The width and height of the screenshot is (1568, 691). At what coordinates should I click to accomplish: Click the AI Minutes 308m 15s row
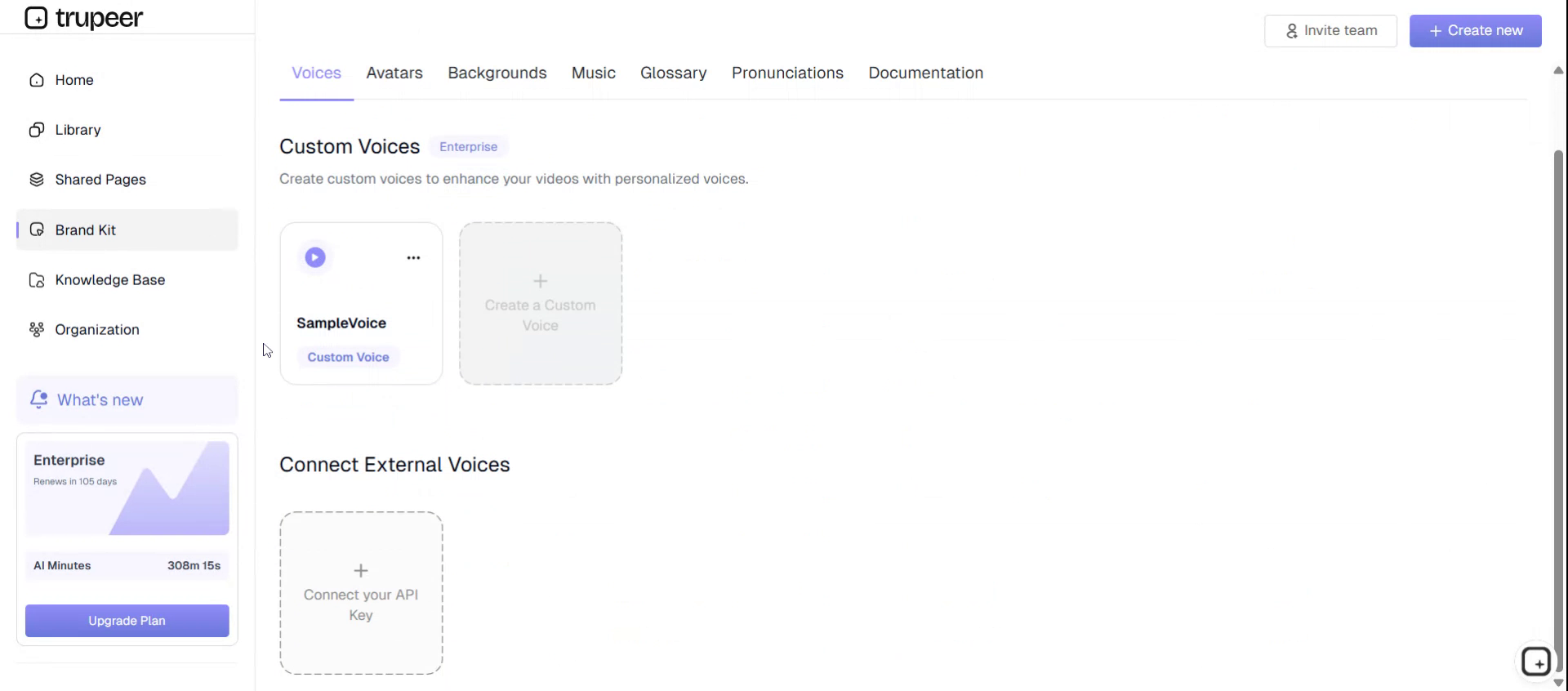click(127, 565)
